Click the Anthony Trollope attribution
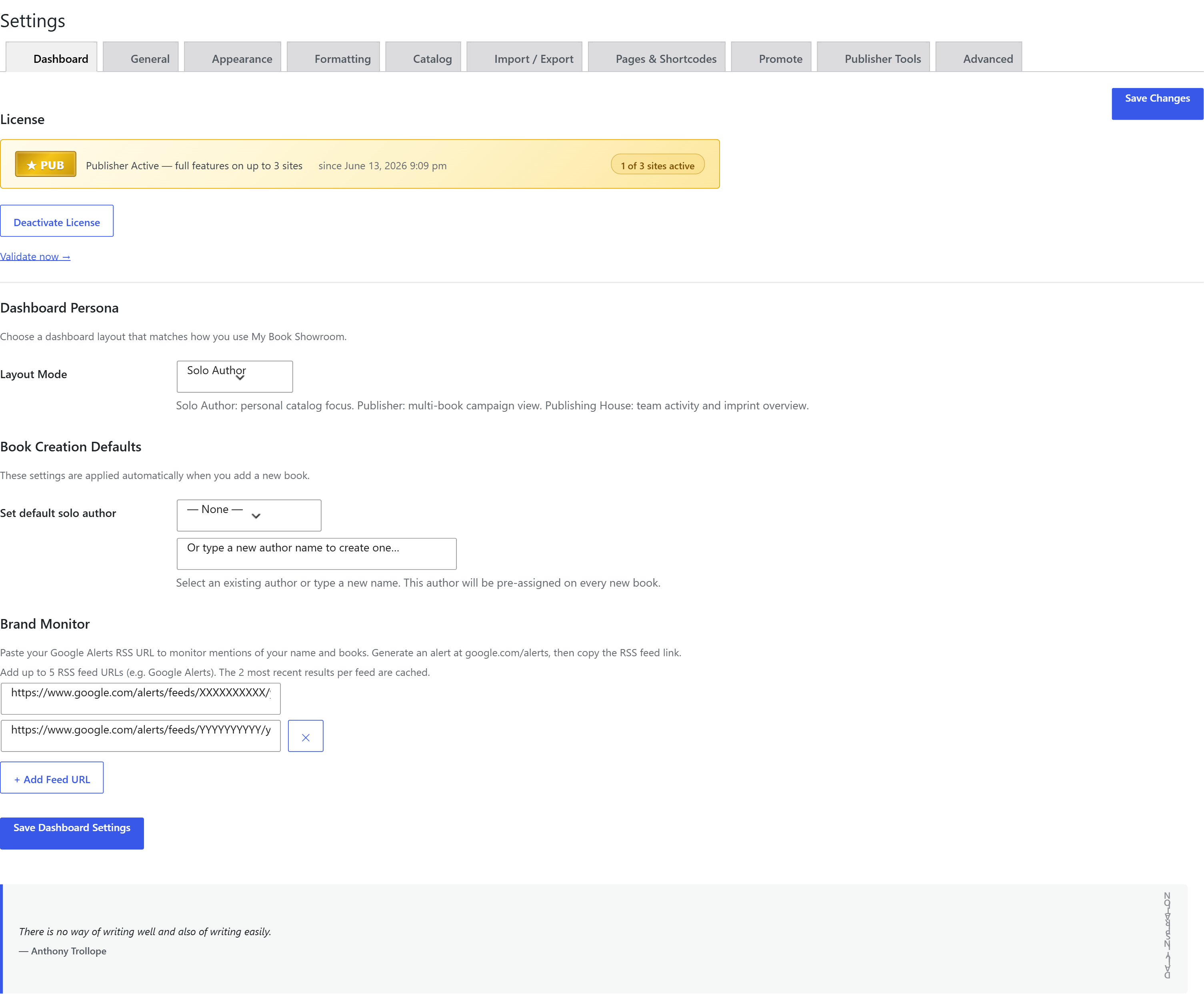Viewport: 1204px width, 994px height. coord(62,951)
